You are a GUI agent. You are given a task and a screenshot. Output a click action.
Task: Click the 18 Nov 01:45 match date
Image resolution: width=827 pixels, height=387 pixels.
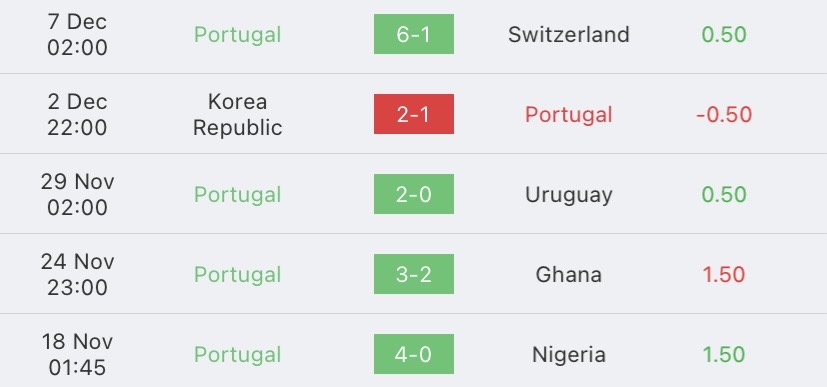tap(77, 355)
